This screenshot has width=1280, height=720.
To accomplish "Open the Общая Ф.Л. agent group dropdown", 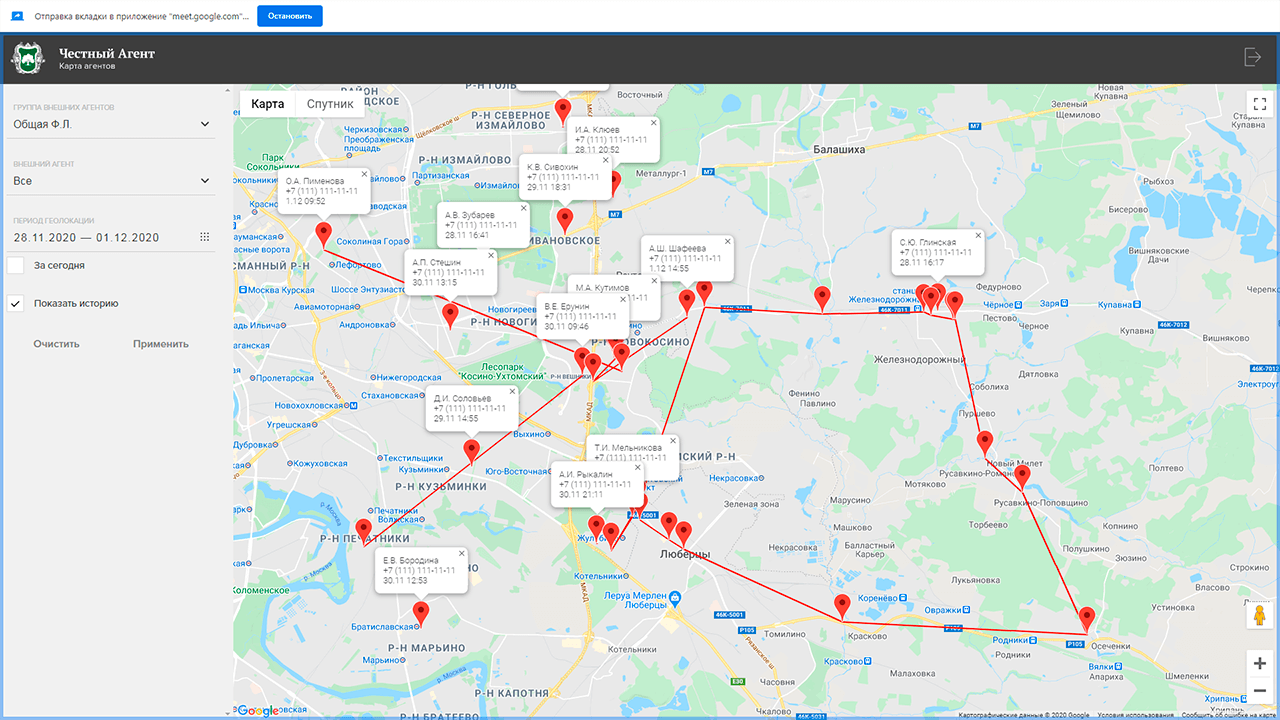I will [111, 124].
